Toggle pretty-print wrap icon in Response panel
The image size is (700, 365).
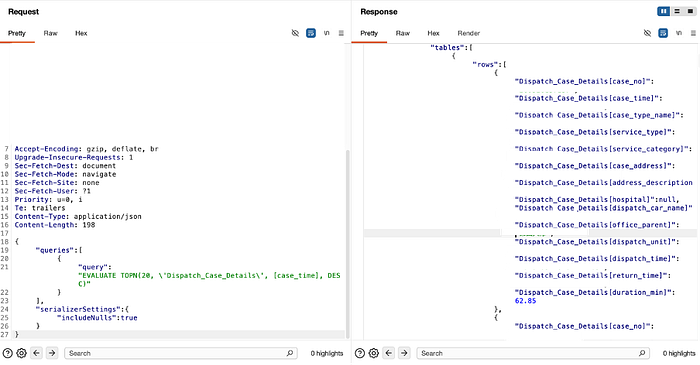pyautogui.click(x=663, y=33)
